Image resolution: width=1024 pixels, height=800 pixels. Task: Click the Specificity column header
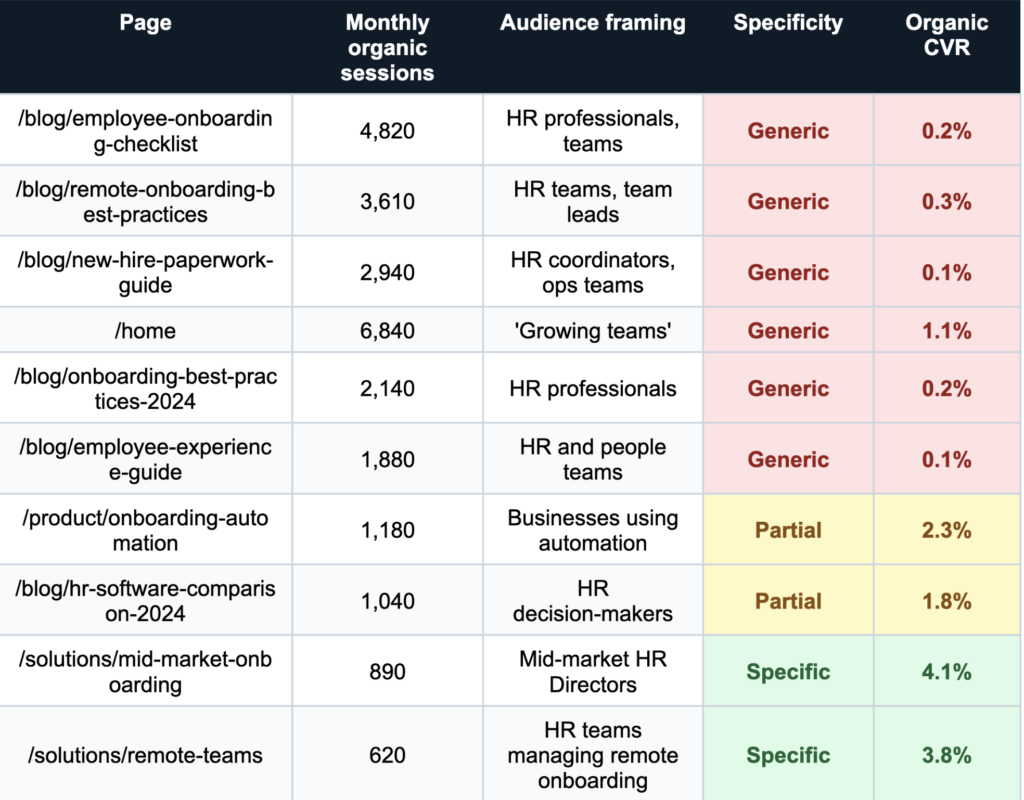tap(788, 23)
